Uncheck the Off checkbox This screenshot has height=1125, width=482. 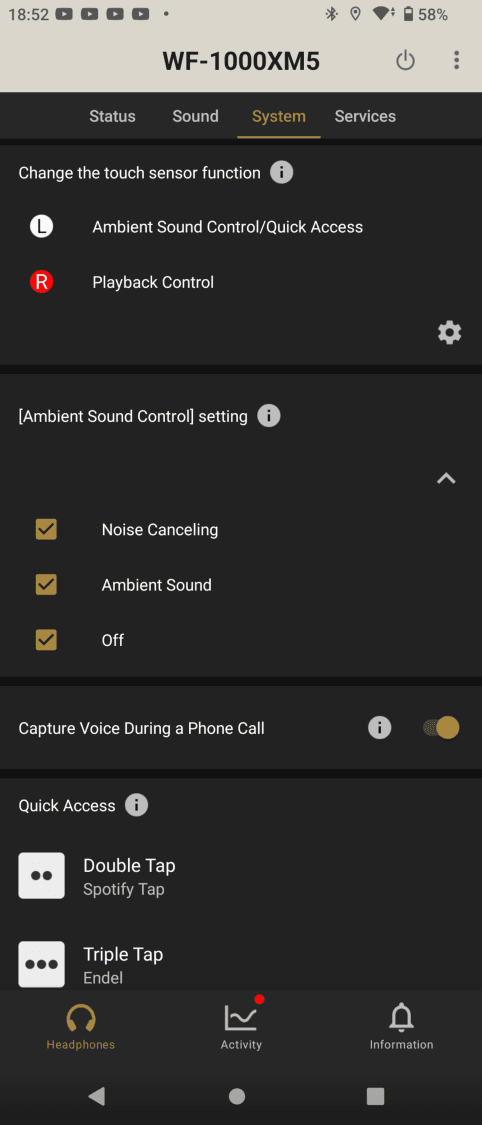pos(47,640)
